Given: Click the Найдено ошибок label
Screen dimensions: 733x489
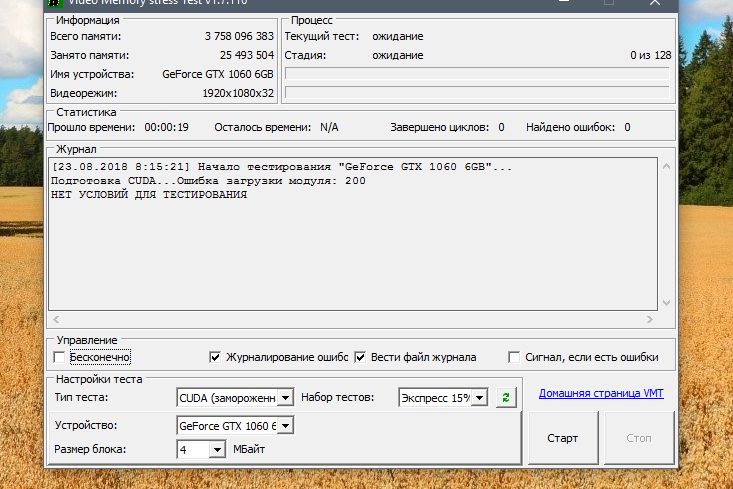Looking at the screenshot, I should (x=570, y=127).
